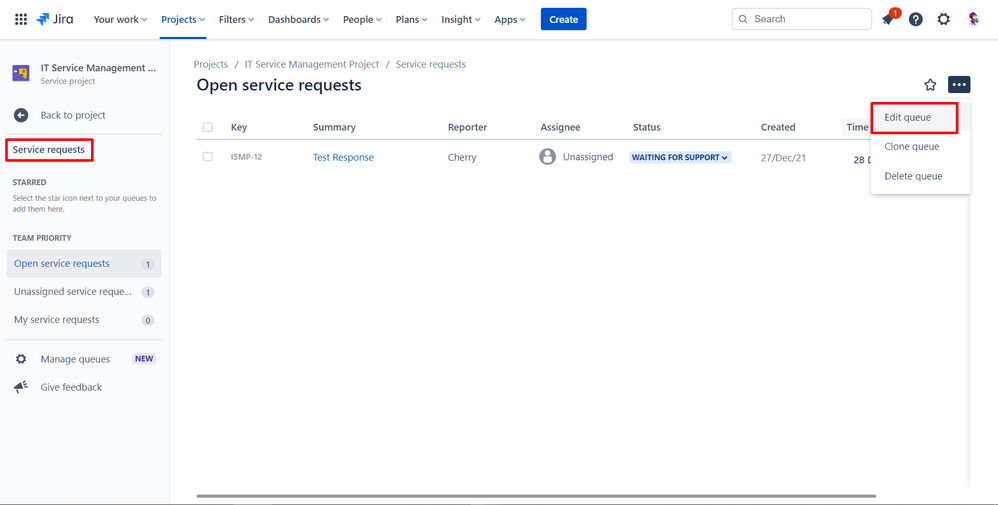Click the Projects breadcrumb link

tap(211, 64)
